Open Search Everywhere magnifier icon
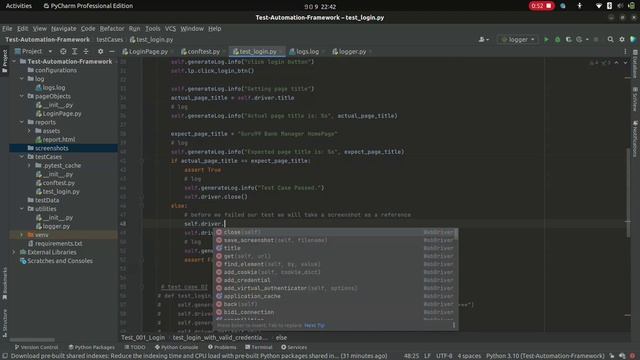Screen dimensions: 640x360 tap(610, 40)
